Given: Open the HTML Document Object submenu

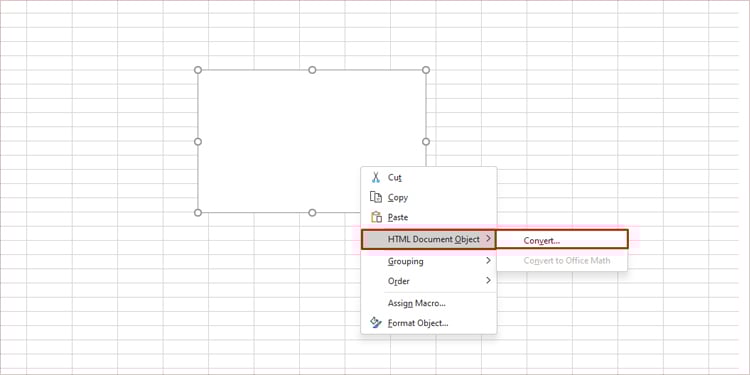Looking at the screenshot, I should click(429, 239).
